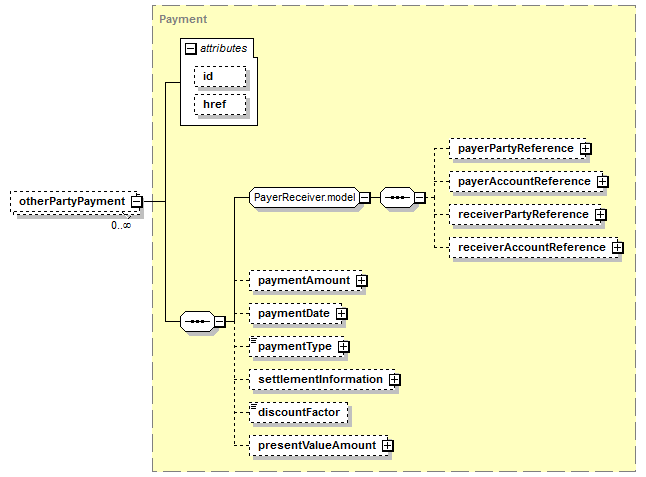Click the annotation lines icon on paymentType
The width and height of the screenshot is (646, 477).
(253, 340)
